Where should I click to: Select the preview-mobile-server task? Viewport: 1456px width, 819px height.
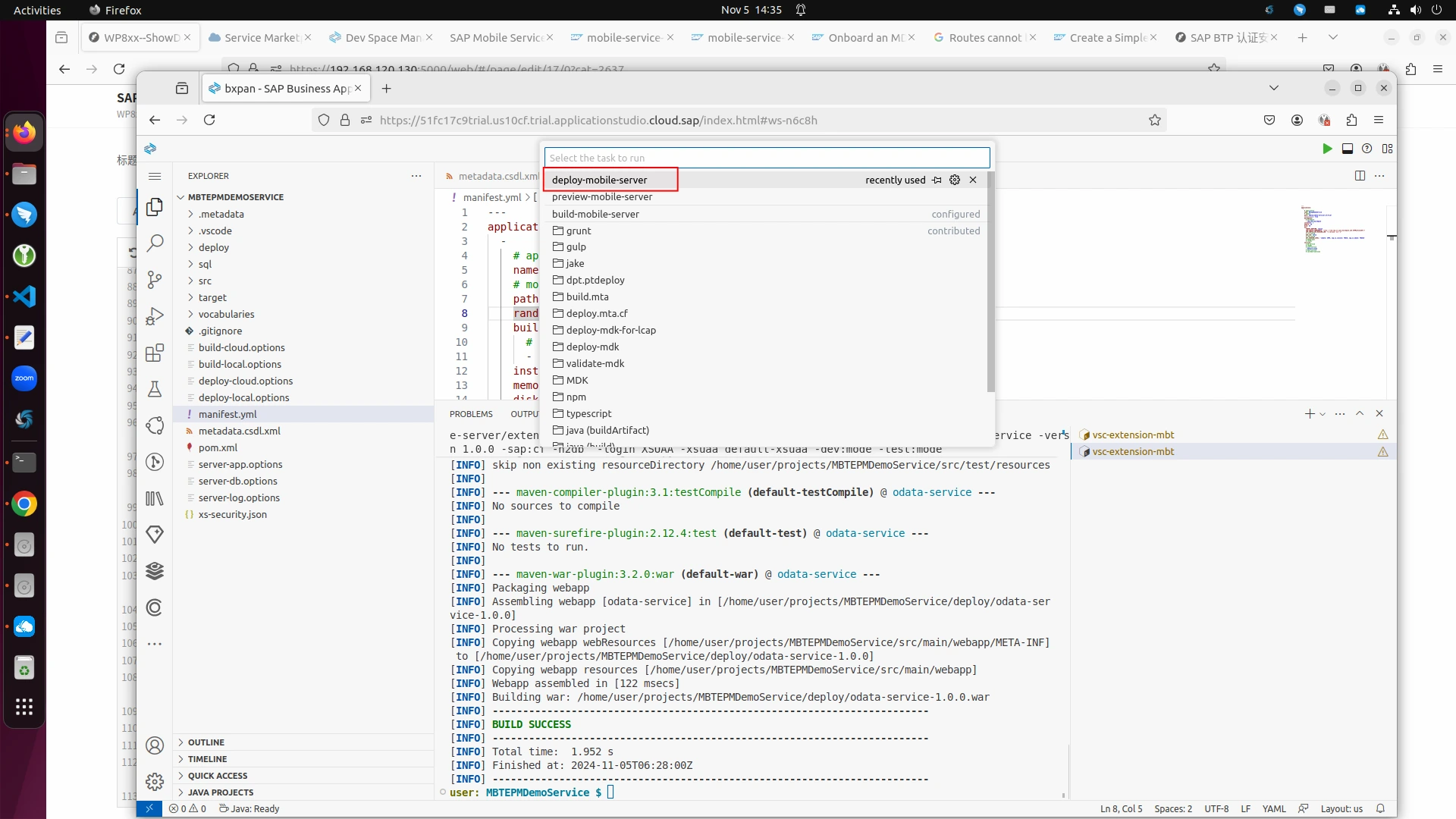click(765, 196)
